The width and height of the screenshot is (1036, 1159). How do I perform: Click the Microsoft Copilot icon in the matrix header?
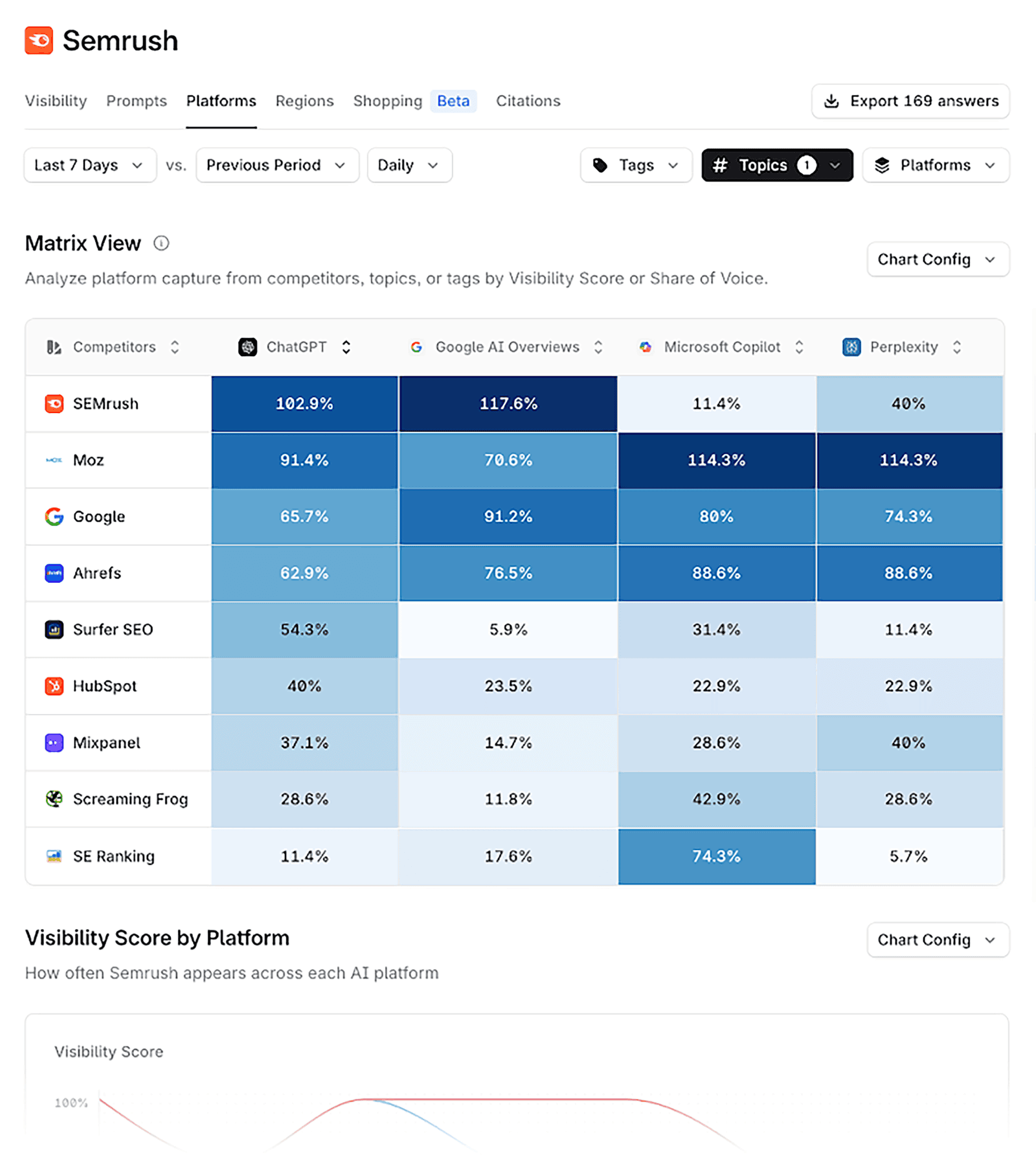tap(645, 347)
